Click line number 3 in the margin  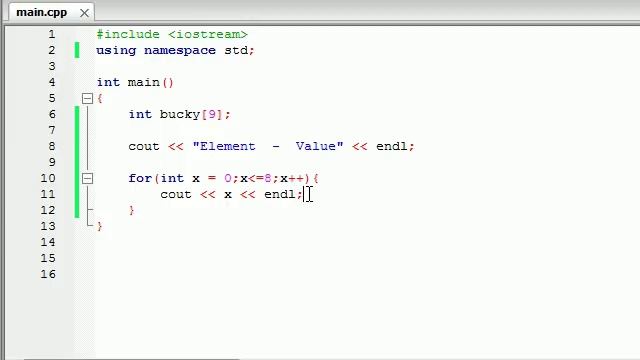(x=52, y=66)
